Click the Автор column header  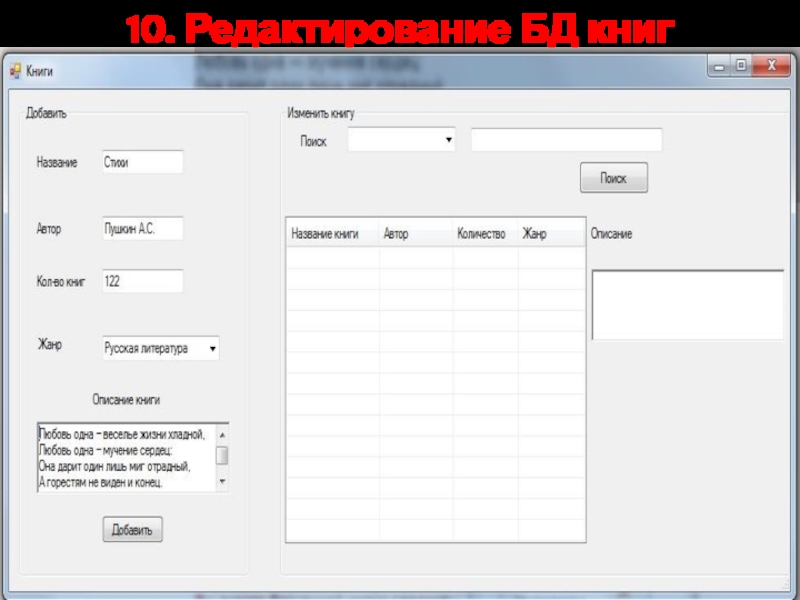click(415, 234)
